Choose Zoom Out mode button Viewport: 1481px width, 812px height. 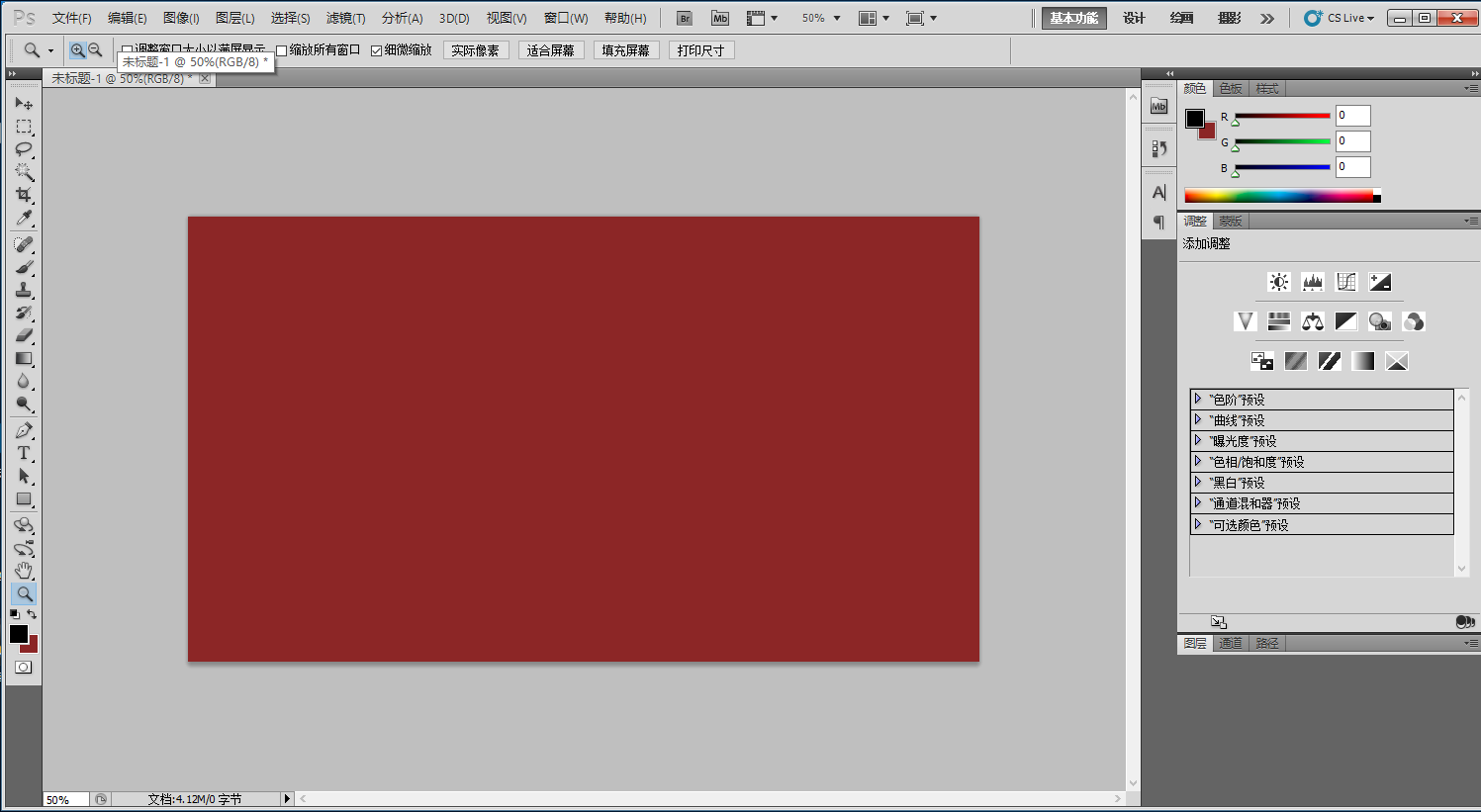[95, 49]
